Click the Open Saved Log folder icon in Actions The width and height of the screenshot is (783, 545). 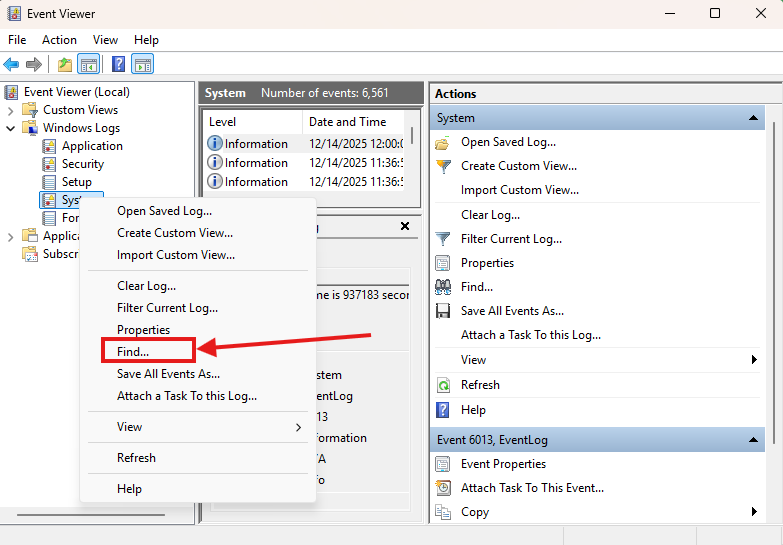tap(442, 143)
